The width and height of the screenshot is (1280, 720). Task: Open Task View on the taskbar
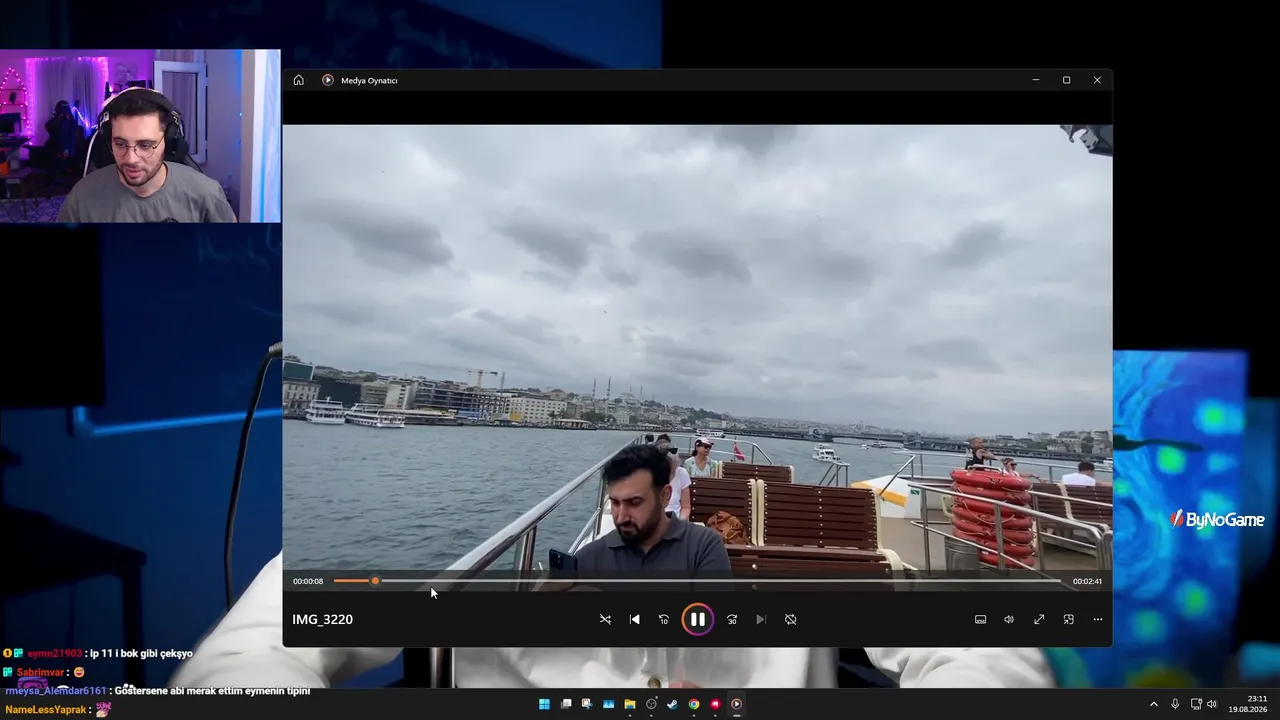tap(566, 704)
